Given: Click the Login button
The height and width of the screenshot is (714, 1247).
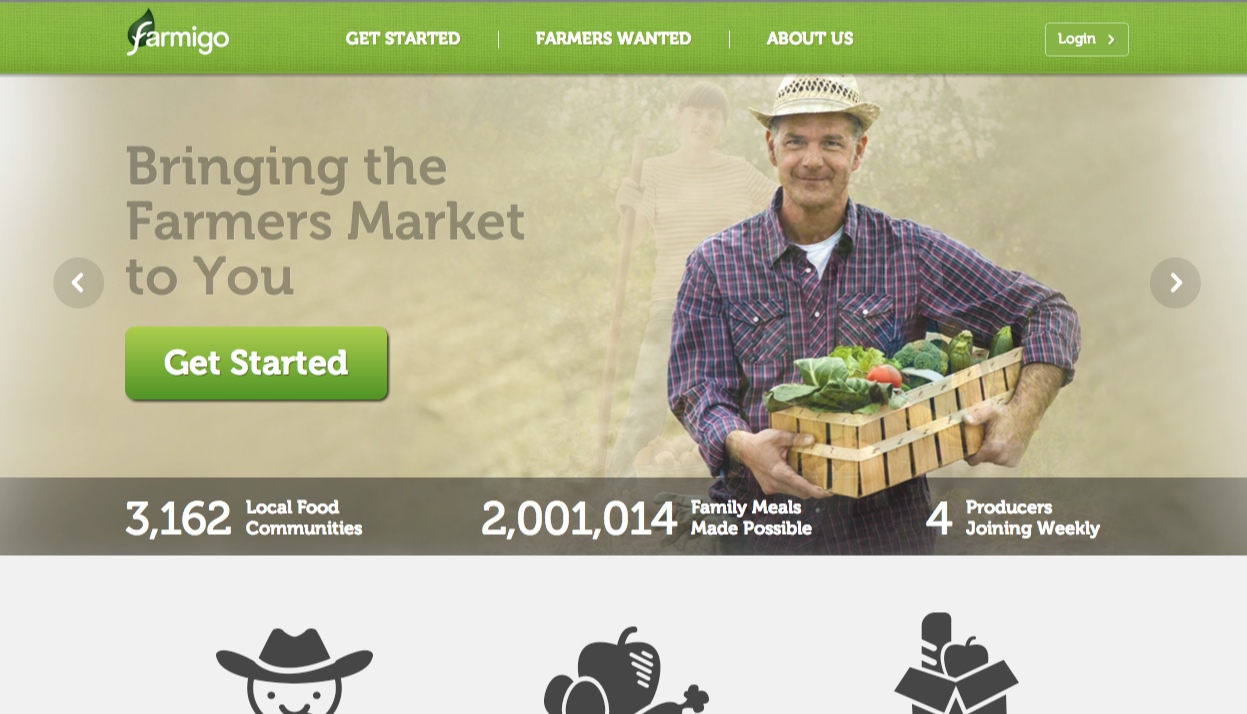Looking at the screenshot, I should click(1087, 39).
